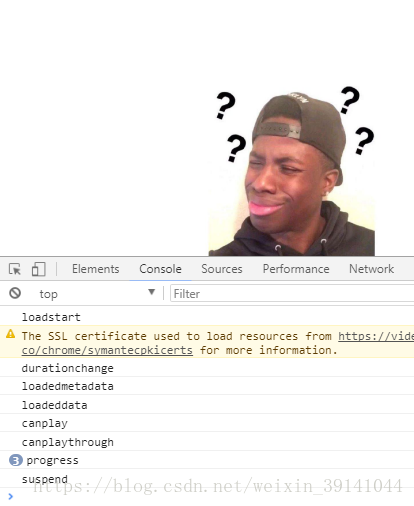Activate the inspect element picker icon
The width and height of the screenshot is (414, 506).
tap(15, 269)
